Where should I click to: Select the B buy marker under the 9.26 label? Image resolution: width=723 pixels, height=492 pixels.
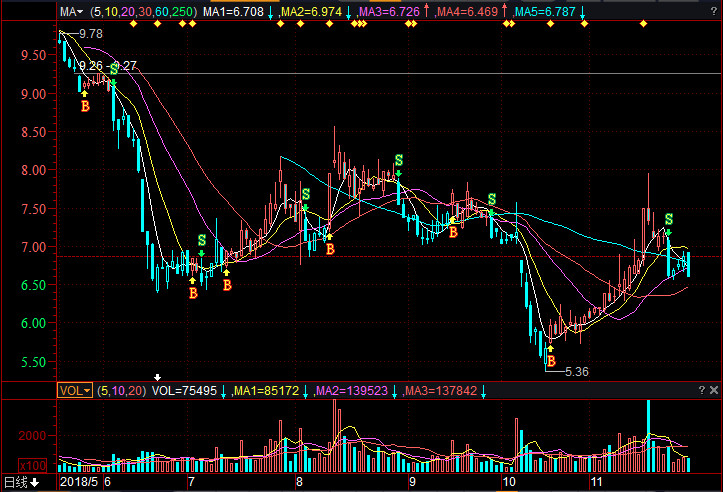[x=85, y=104]
